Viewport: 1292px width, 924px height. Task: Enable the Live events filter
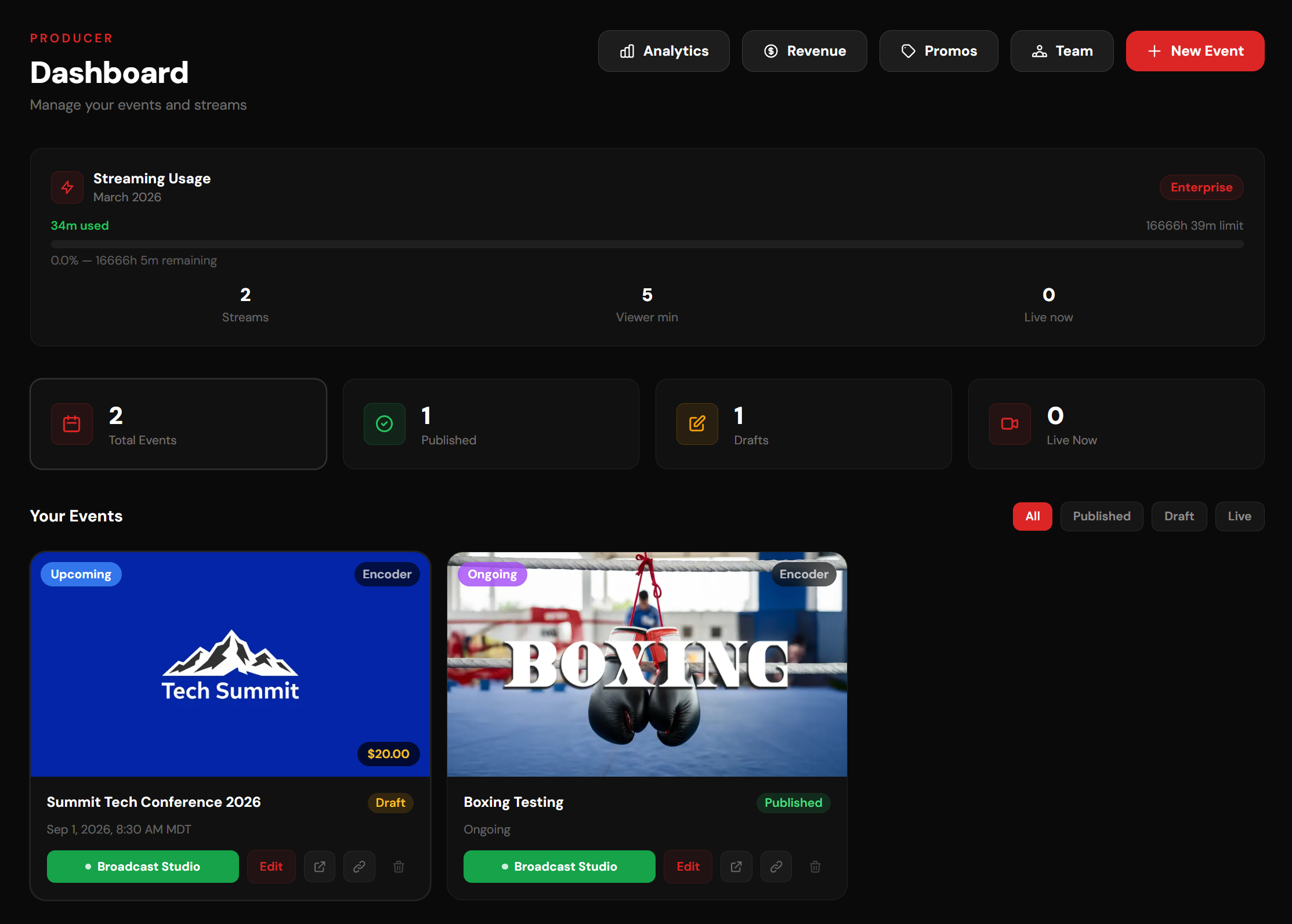click(1239, 516)
